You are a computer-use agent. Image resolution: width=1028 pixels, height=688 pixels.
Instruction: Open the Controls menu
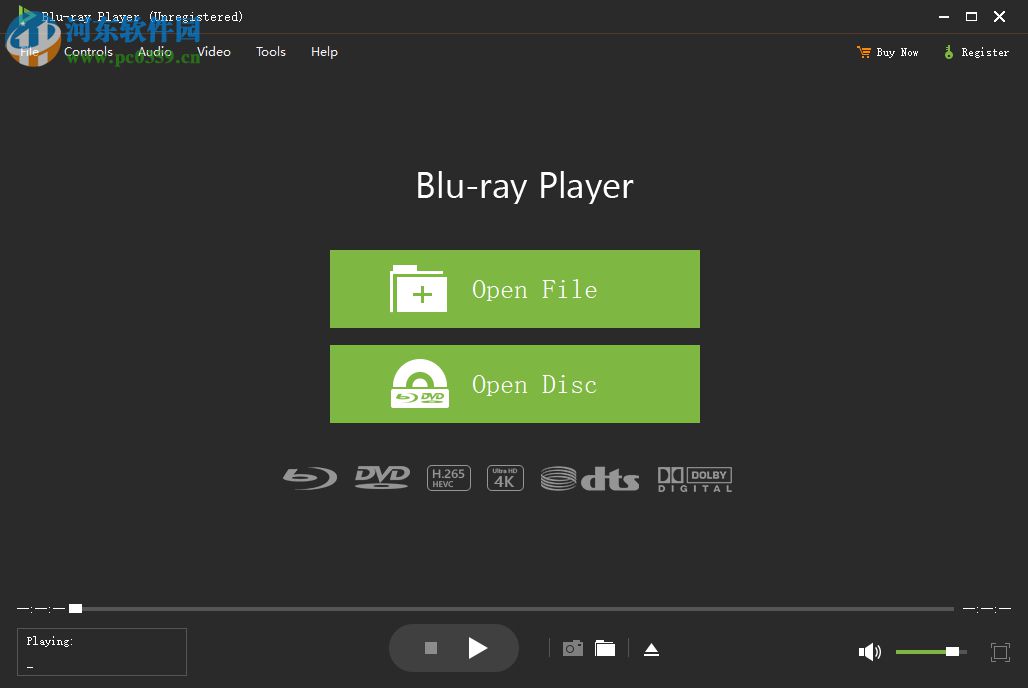point(88,51)
